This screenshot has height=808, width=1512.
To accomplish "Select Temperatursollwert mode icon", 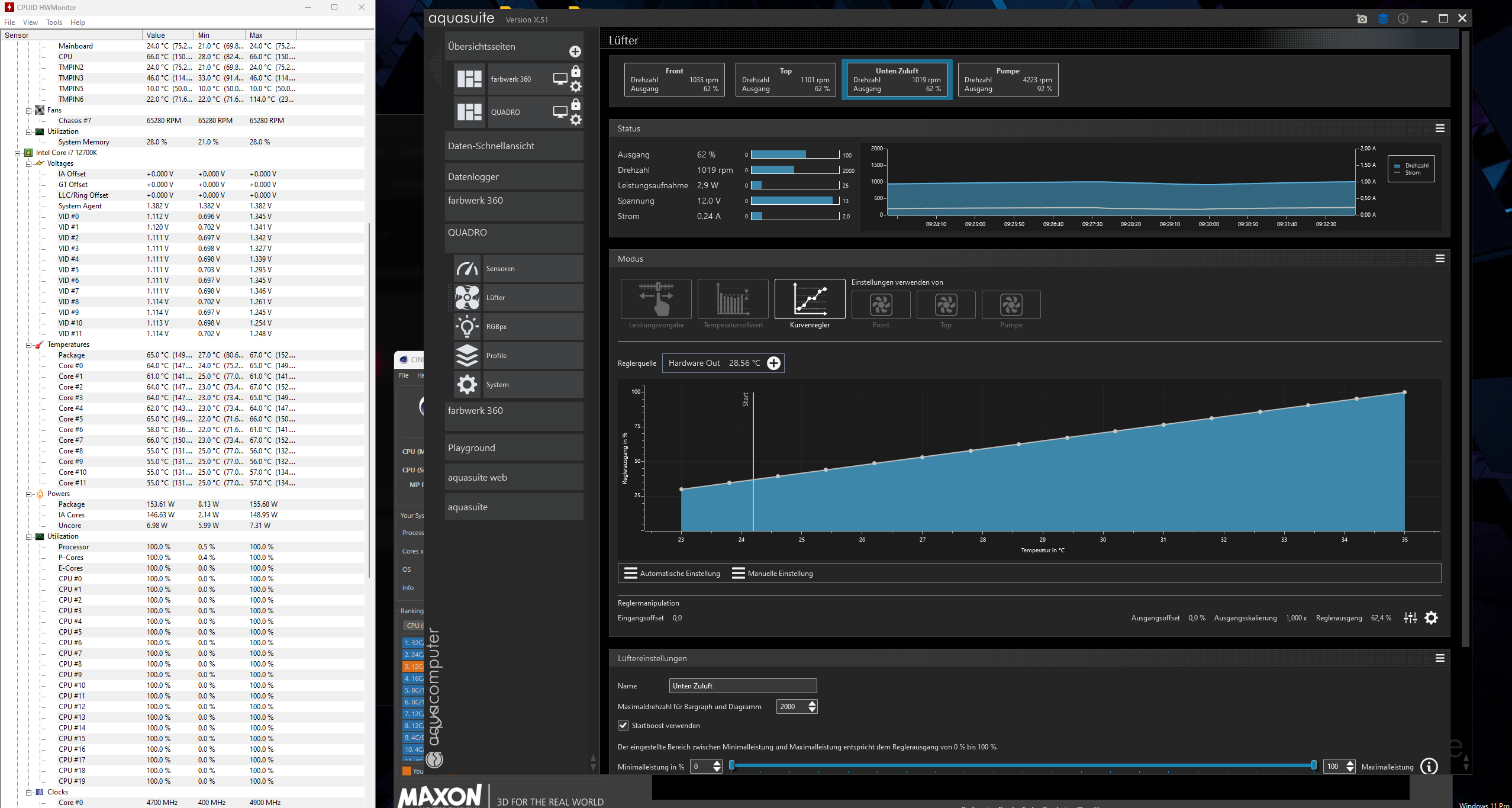I will (x=733, y=299).
